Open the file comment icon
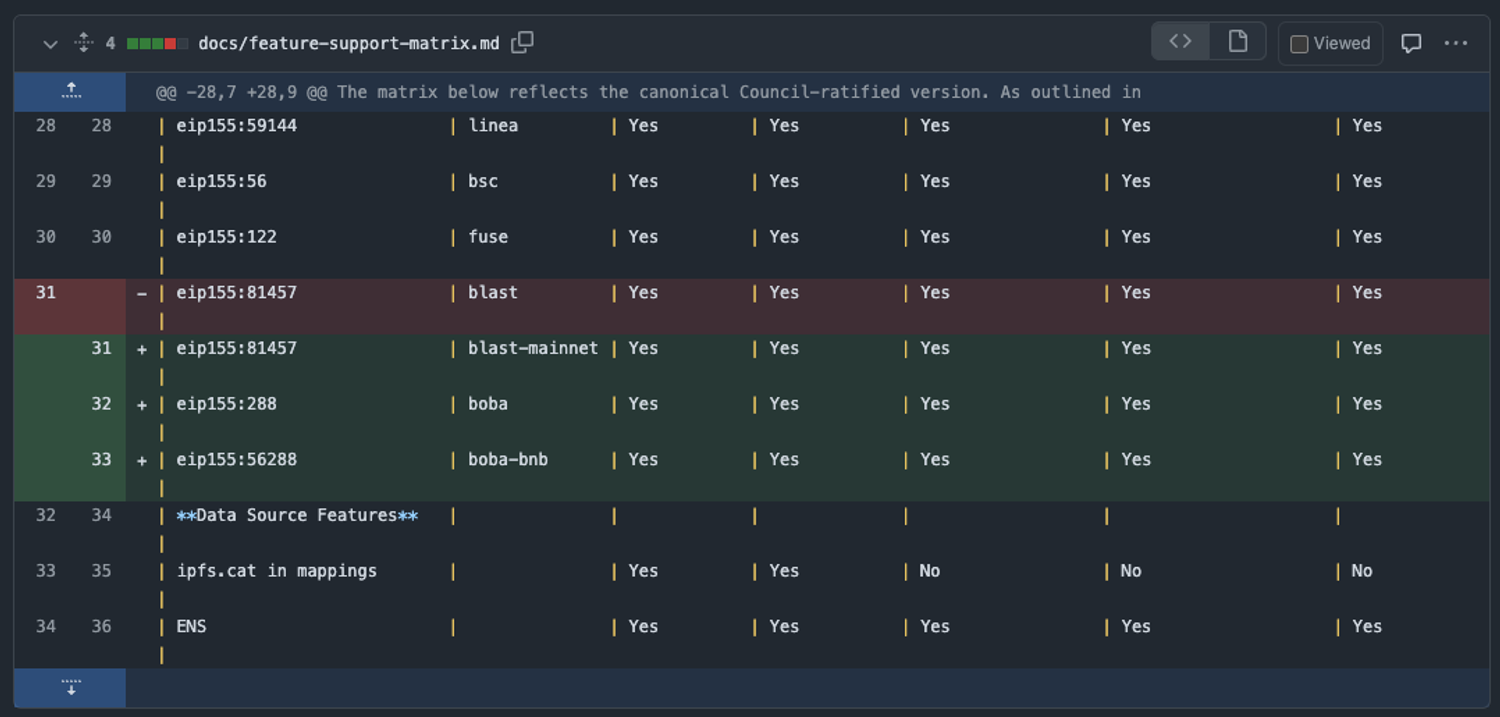Image resolution: width=1500 pixels, height=717 pixels. (1411, 43)
